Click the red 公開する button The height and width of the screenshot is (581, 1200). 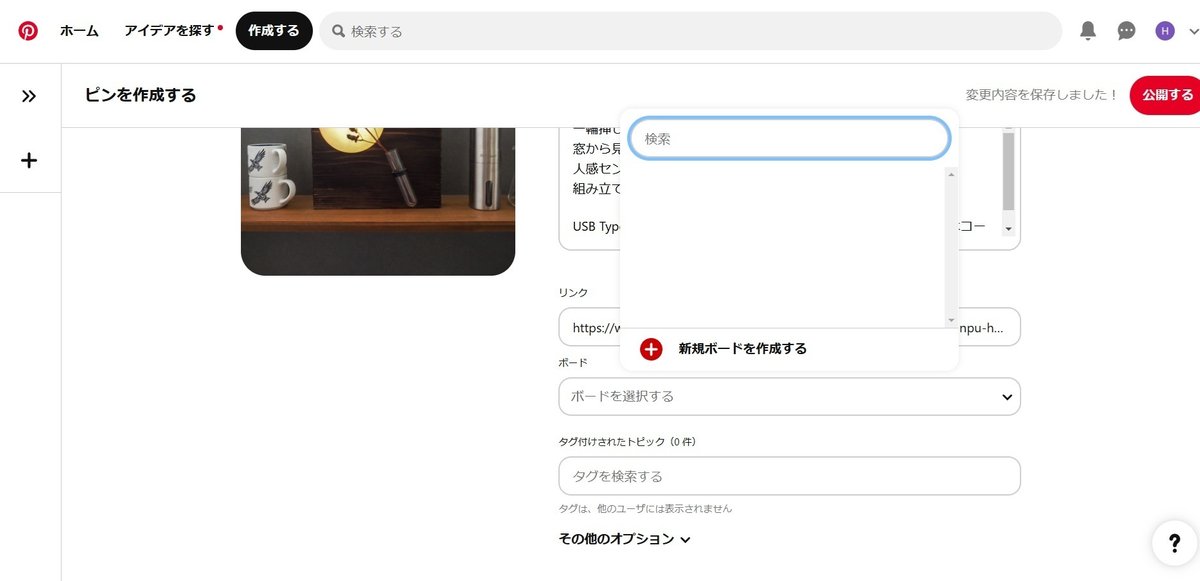1166,95
